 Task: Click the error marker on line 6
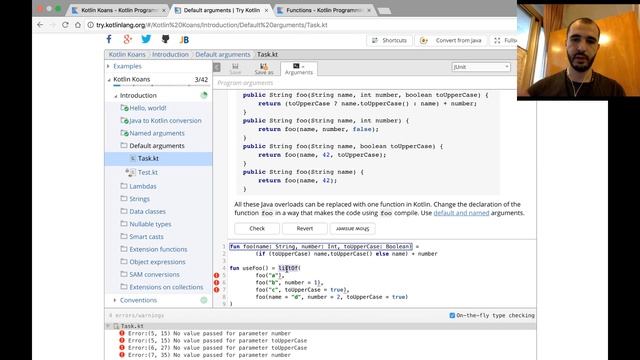coord(216,282)
